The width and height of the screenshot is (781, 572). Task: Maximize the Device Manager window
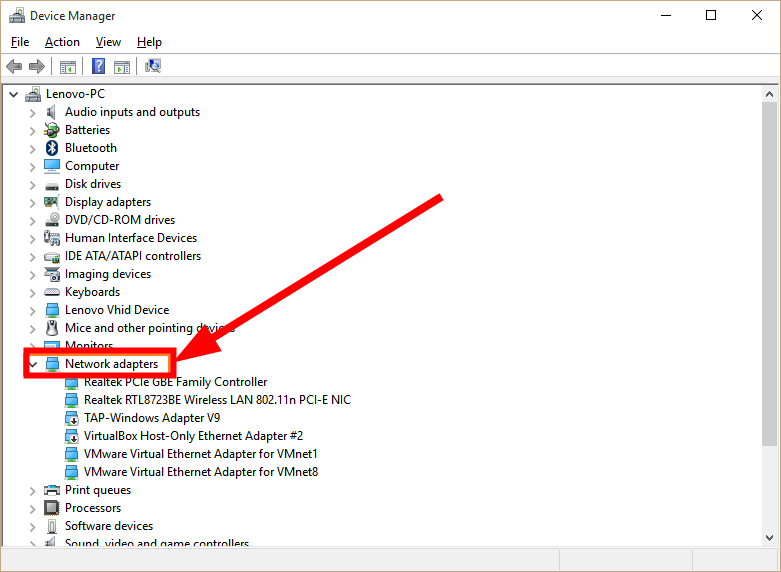711,15
